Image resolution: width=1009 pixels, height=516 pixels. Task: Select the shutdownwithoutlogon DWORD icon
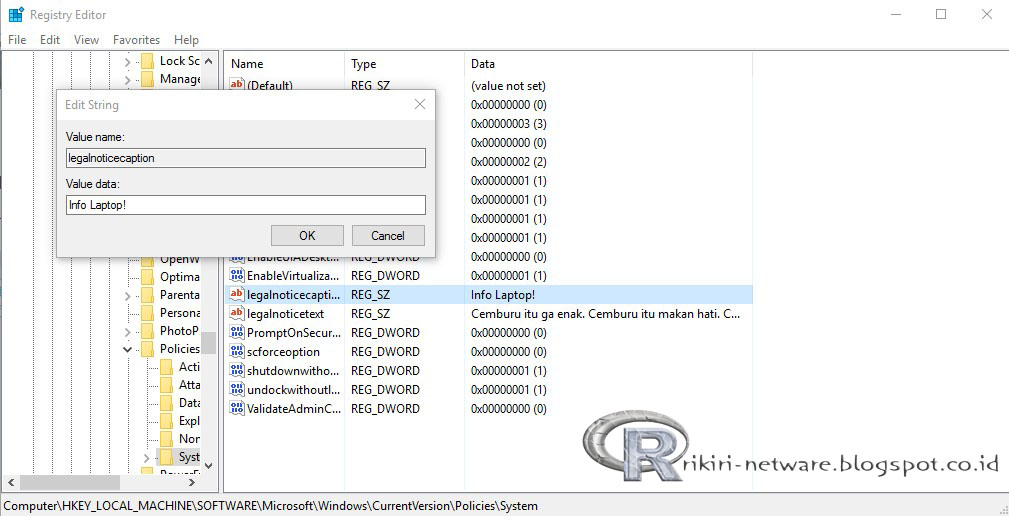click(x=237, y=371)
